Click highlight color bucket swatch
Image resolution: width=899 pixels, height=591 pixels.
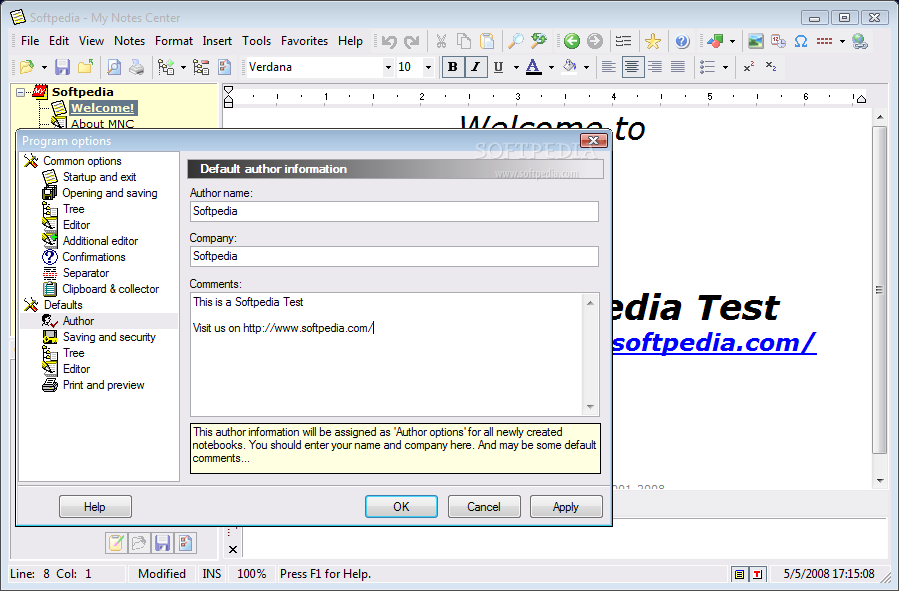click(x=569, y=67)
